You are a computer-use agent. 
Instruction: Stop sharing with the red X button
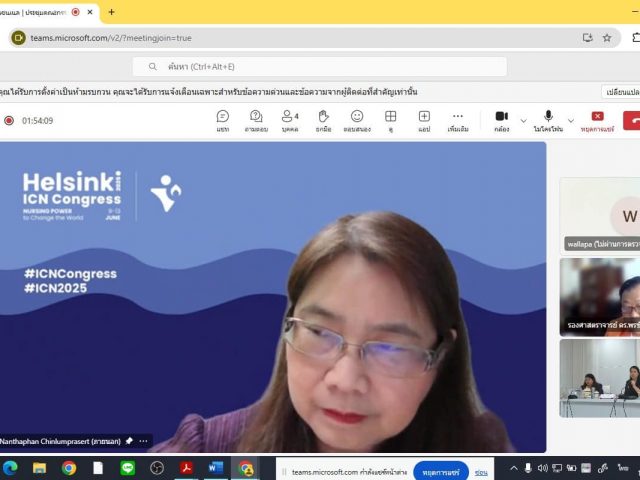(597, 121)
